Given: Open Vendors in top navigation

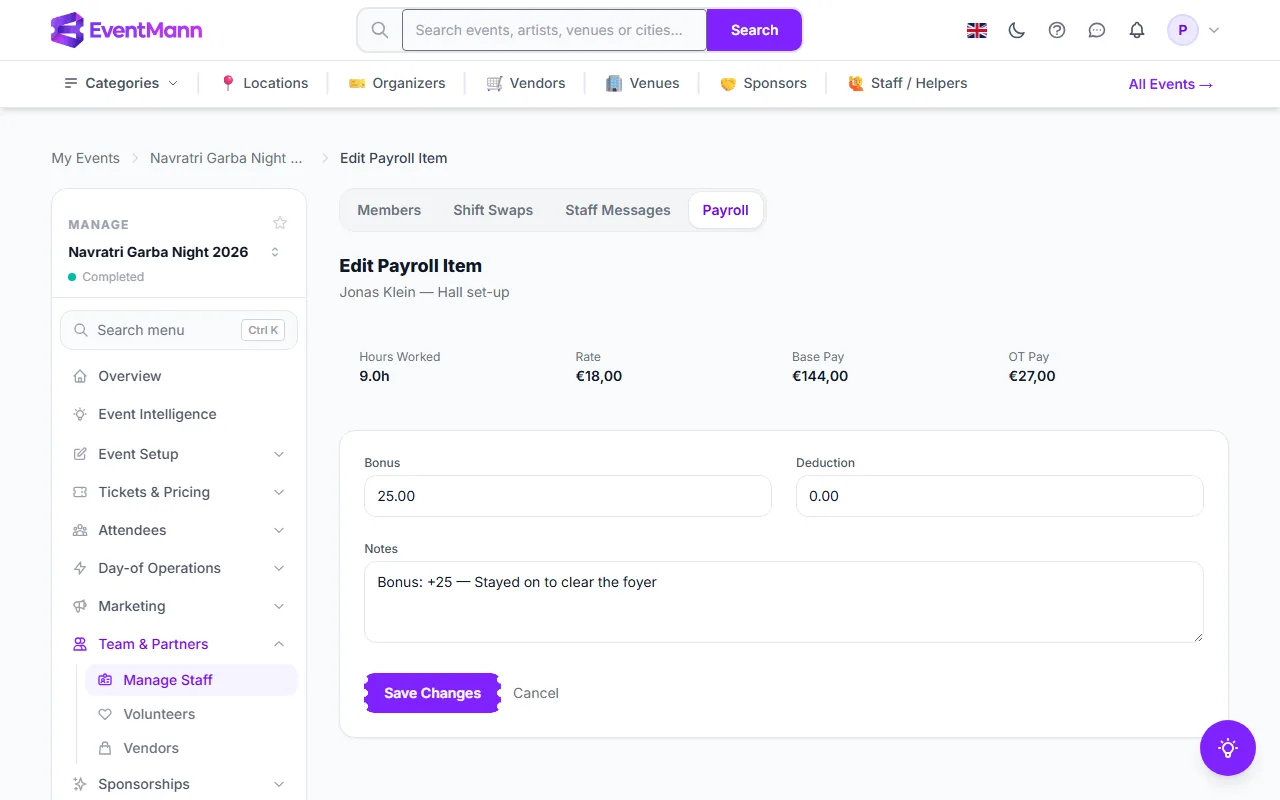Looking at the screenshot, I should [526, 83].
